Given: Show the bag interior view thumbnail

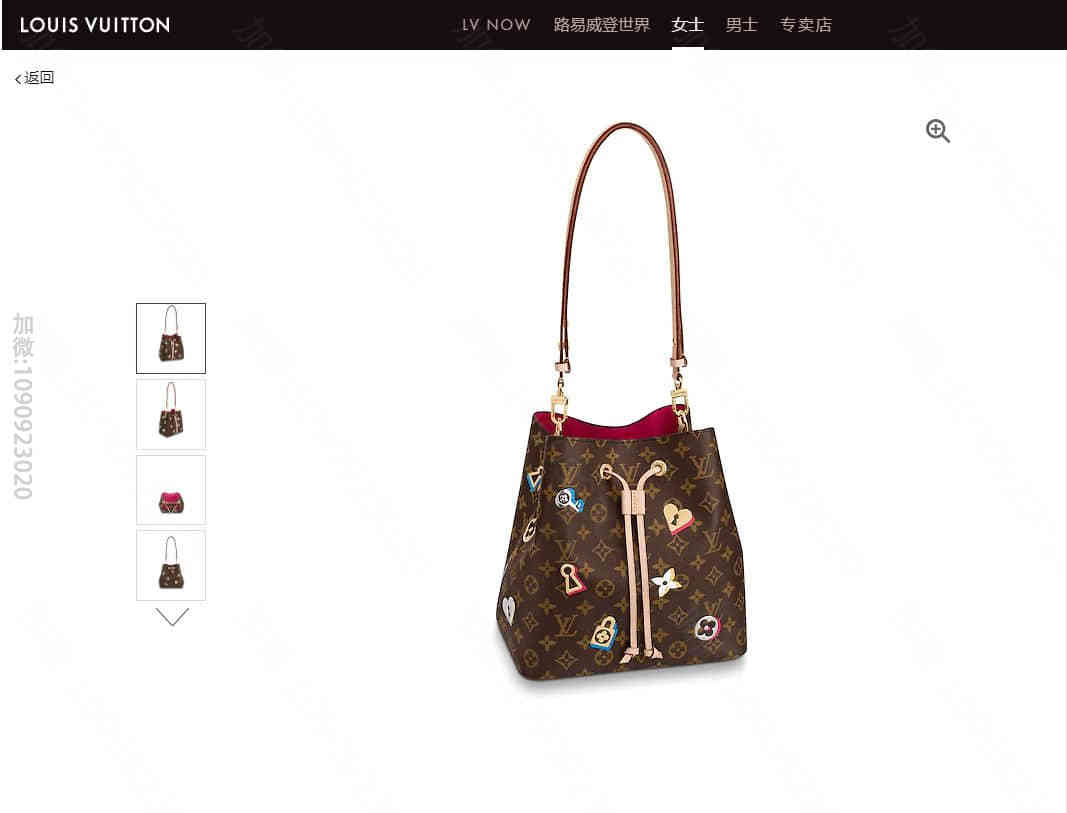Looking at the screenshot, I should pos(171,490).
